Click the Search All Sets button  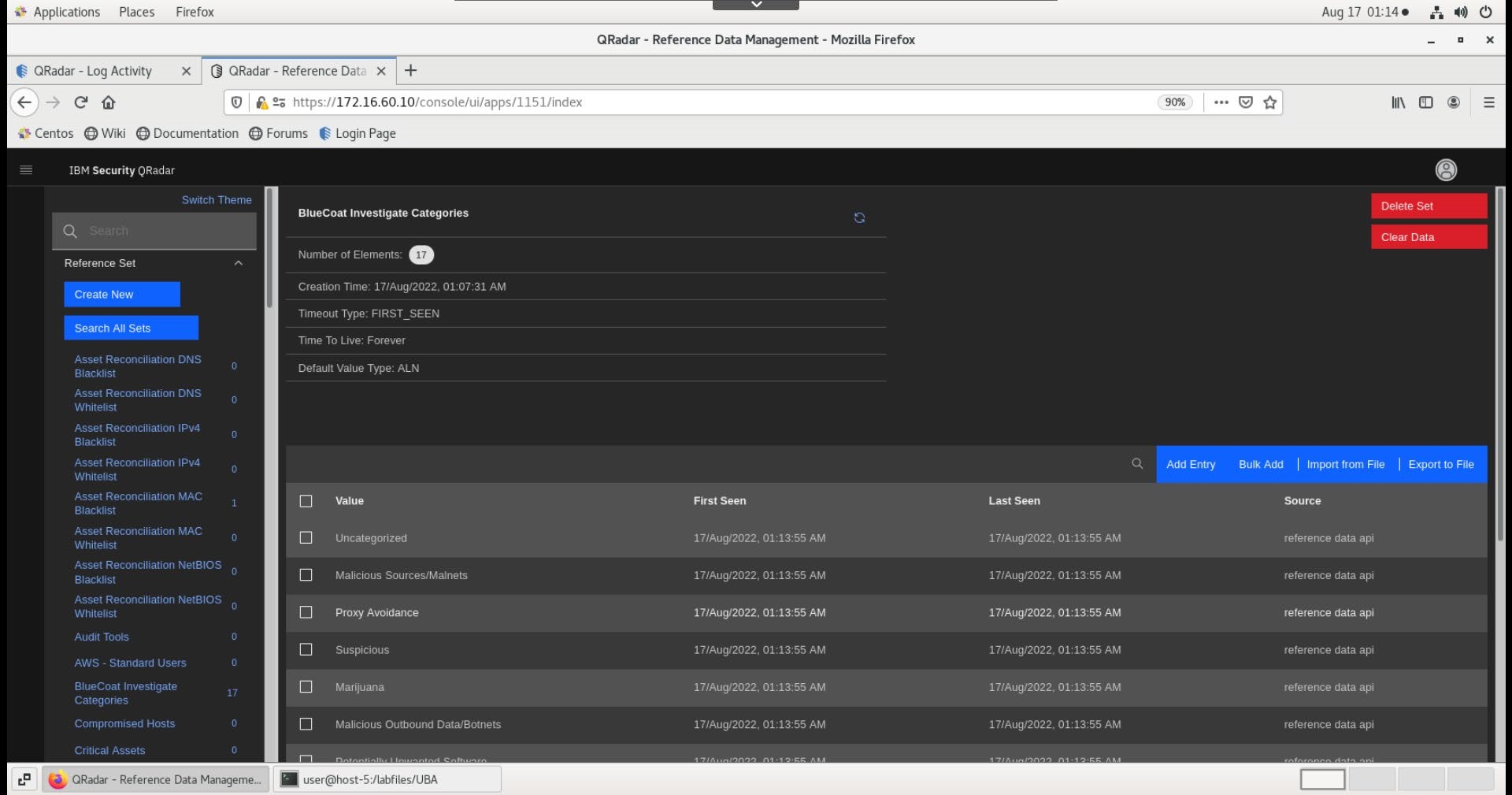[x=131, y=328]
